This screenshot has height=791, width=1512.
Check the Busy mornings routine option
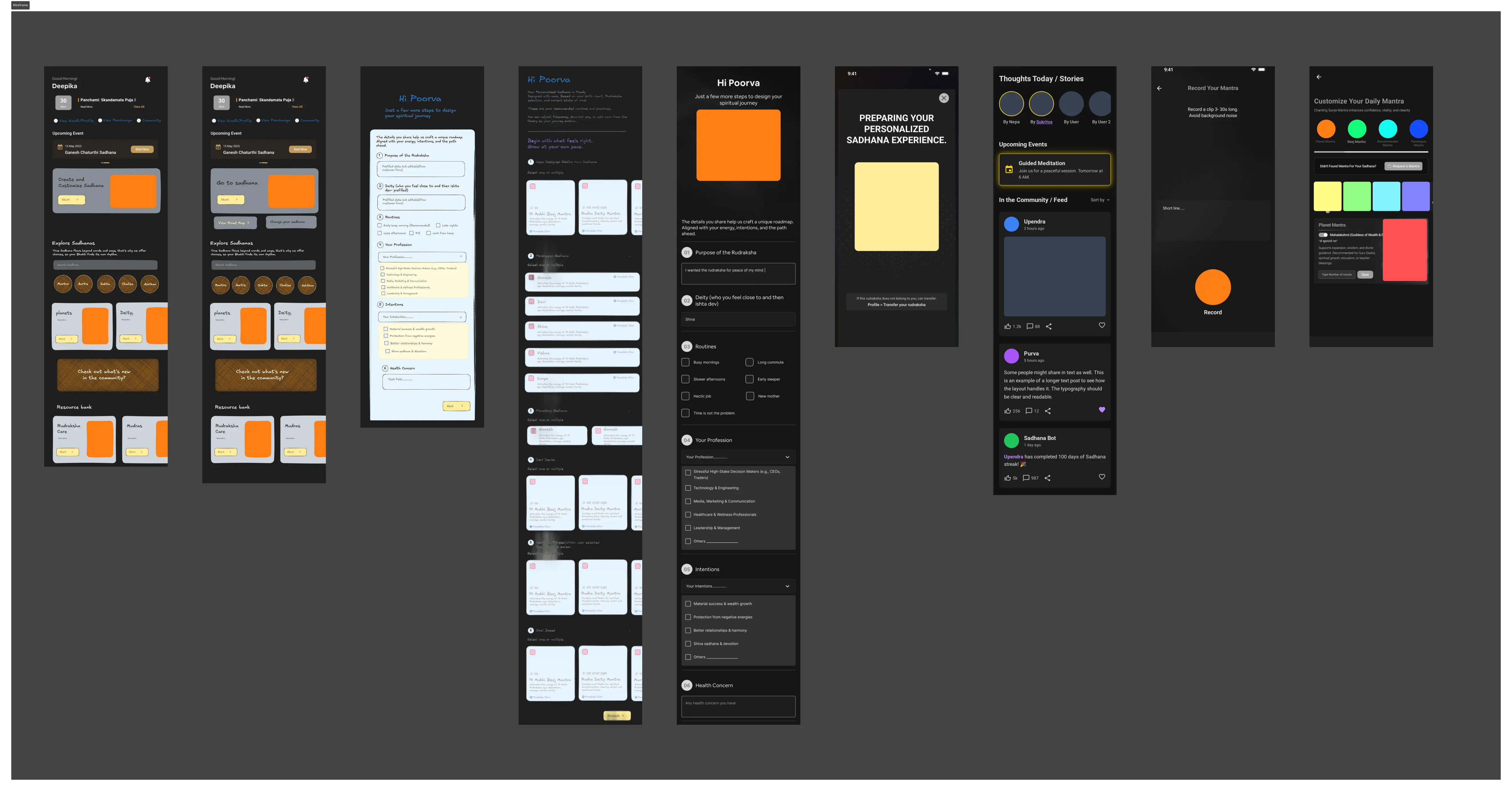(685, 362)
